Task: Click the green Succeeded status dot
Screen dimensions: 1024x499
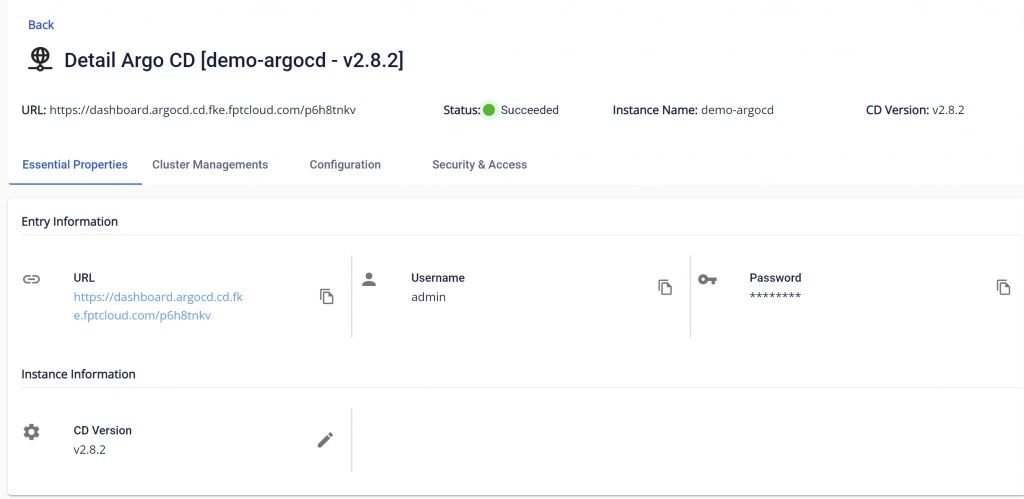Action: 488,110
